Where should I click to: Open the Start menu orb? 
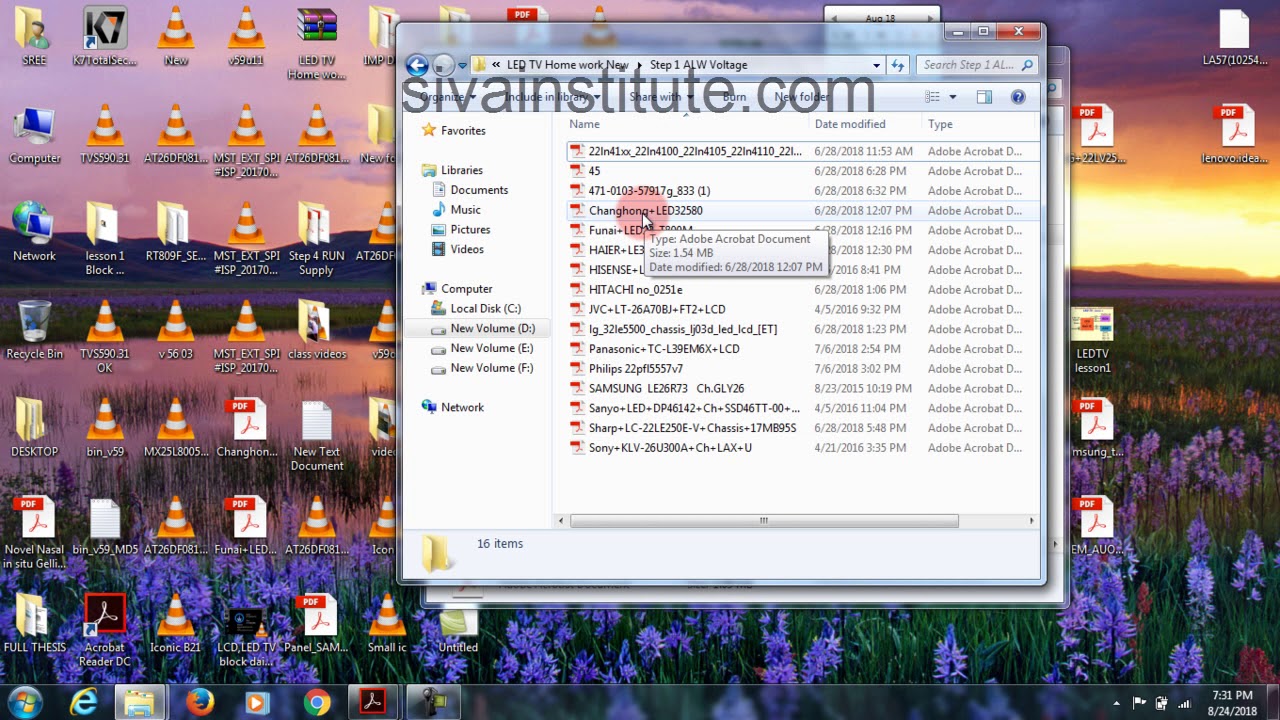25,702
